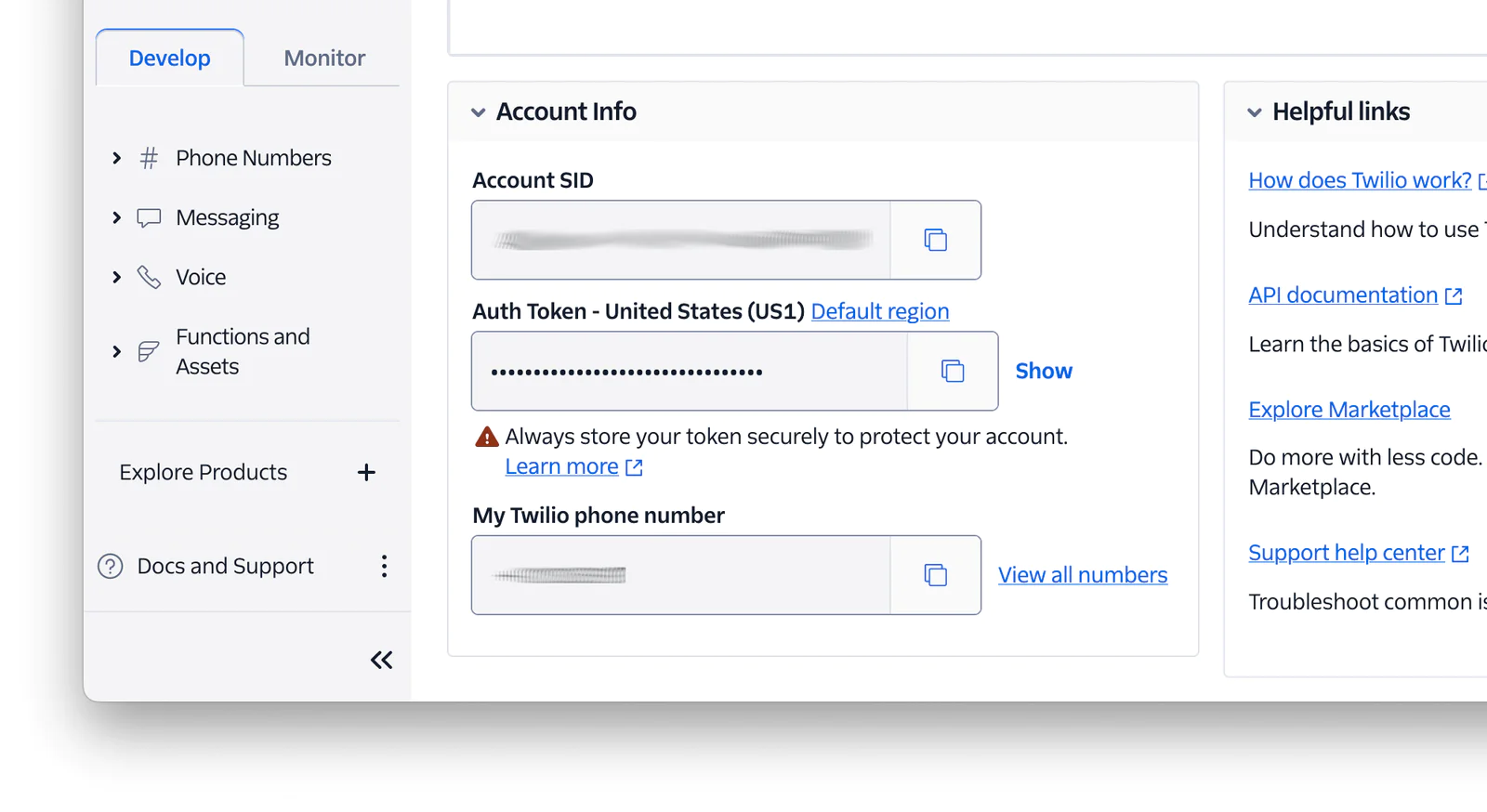Click the plus icon beside Explore Products
Screen dimensions: 1487x812
(x=366, y=472)
